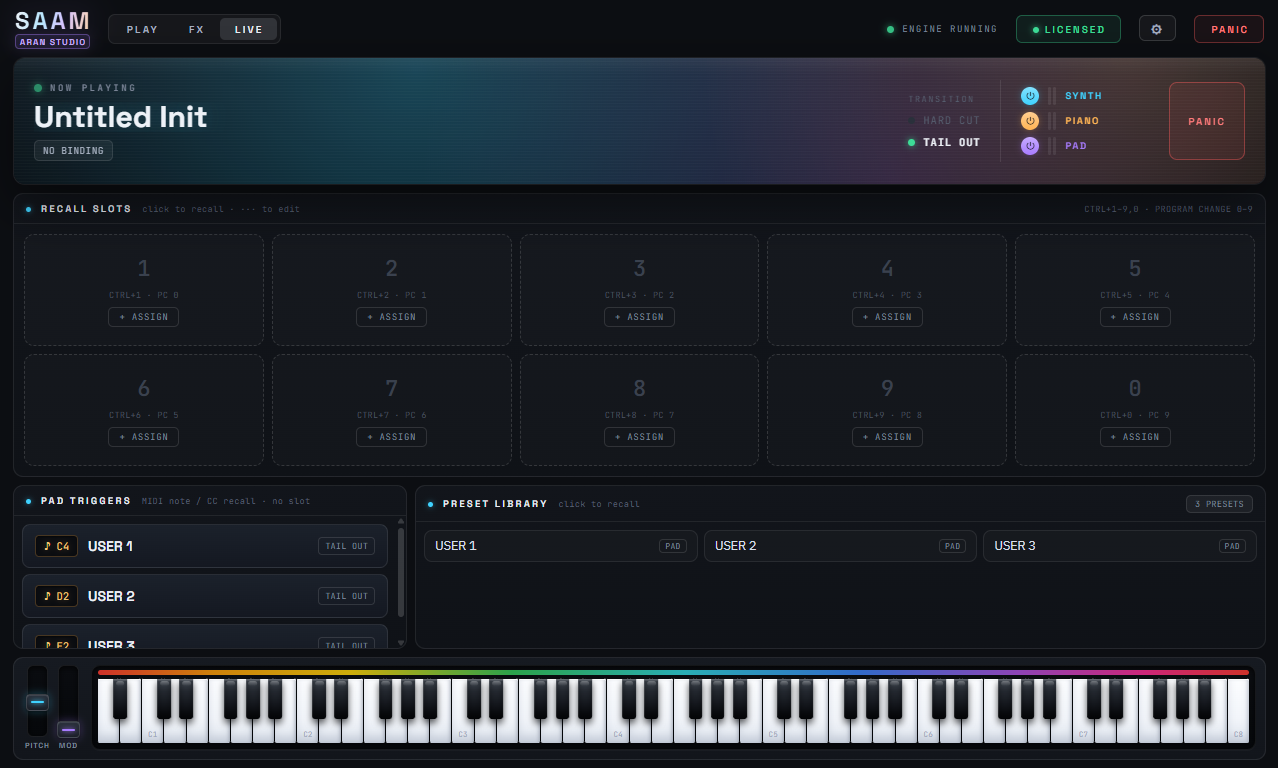
Task: Assign a preset to recall slot 4
Action: pos(887,317)
